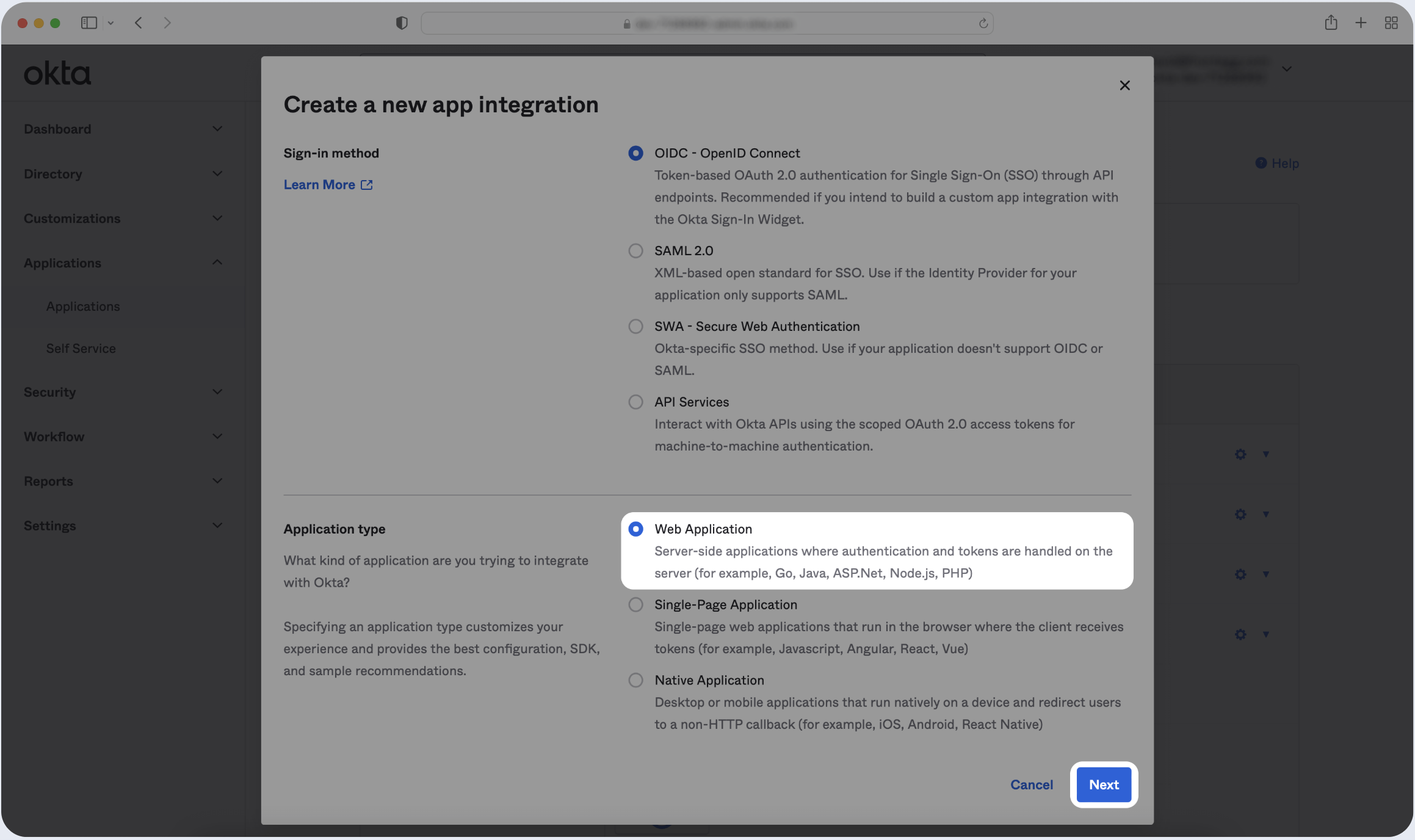The height and width of the screenshot is (840, 1415).
Task: Choose SWA - Secure Web Authentication option
Action: [x=635, y=327]
